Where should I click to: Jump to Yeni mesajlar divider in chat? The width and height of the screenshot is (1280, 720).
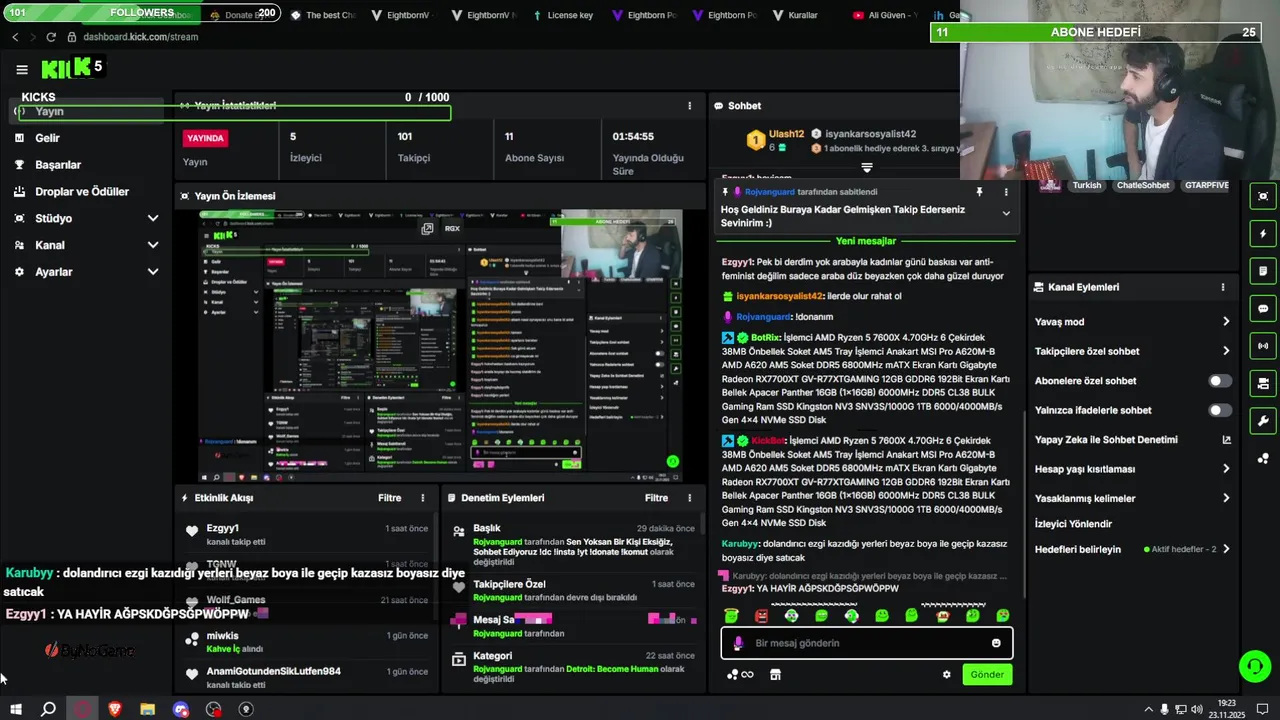point(866,241)
